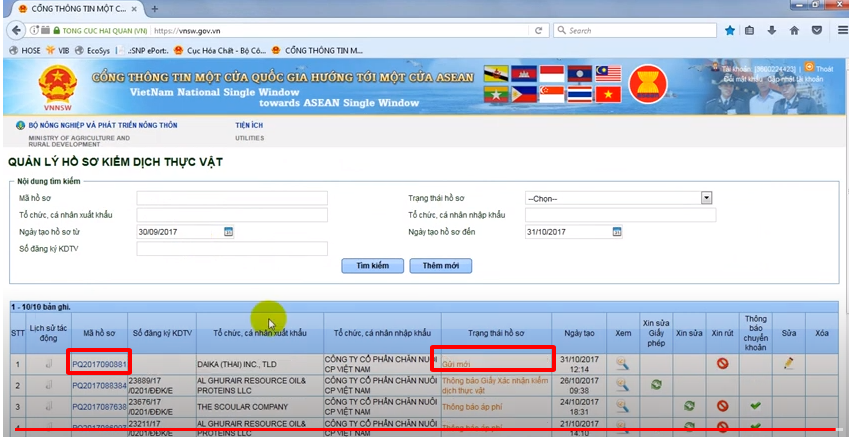Open record link PQ2017090881
Screen dimensions: 849x437
point(99,363)
